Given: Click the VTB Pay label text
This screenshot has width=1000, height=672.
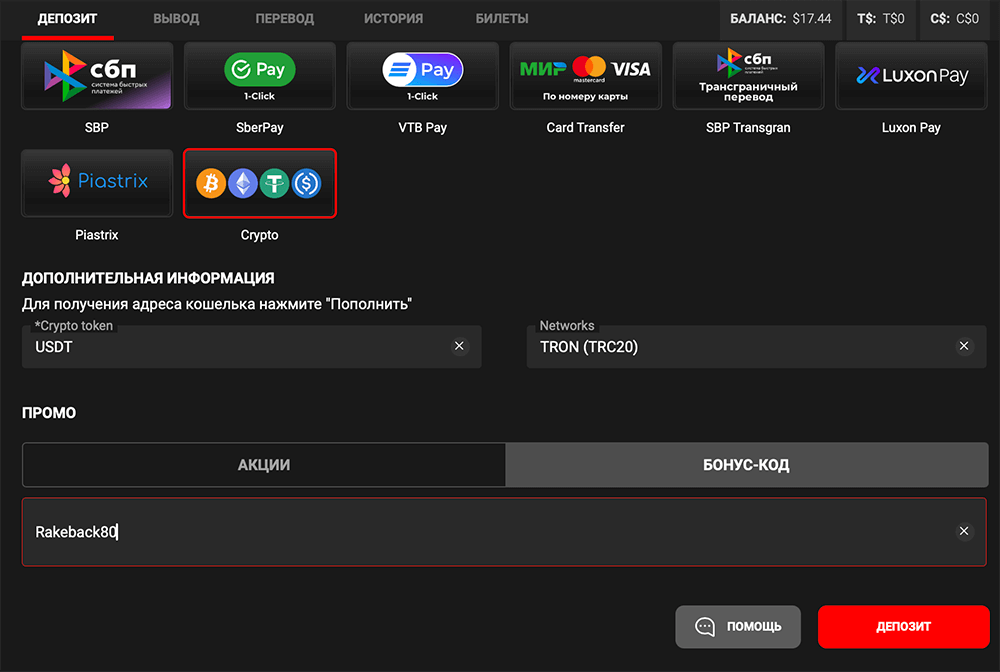Looking at the screenshot, I should click(x=422, y=128).
